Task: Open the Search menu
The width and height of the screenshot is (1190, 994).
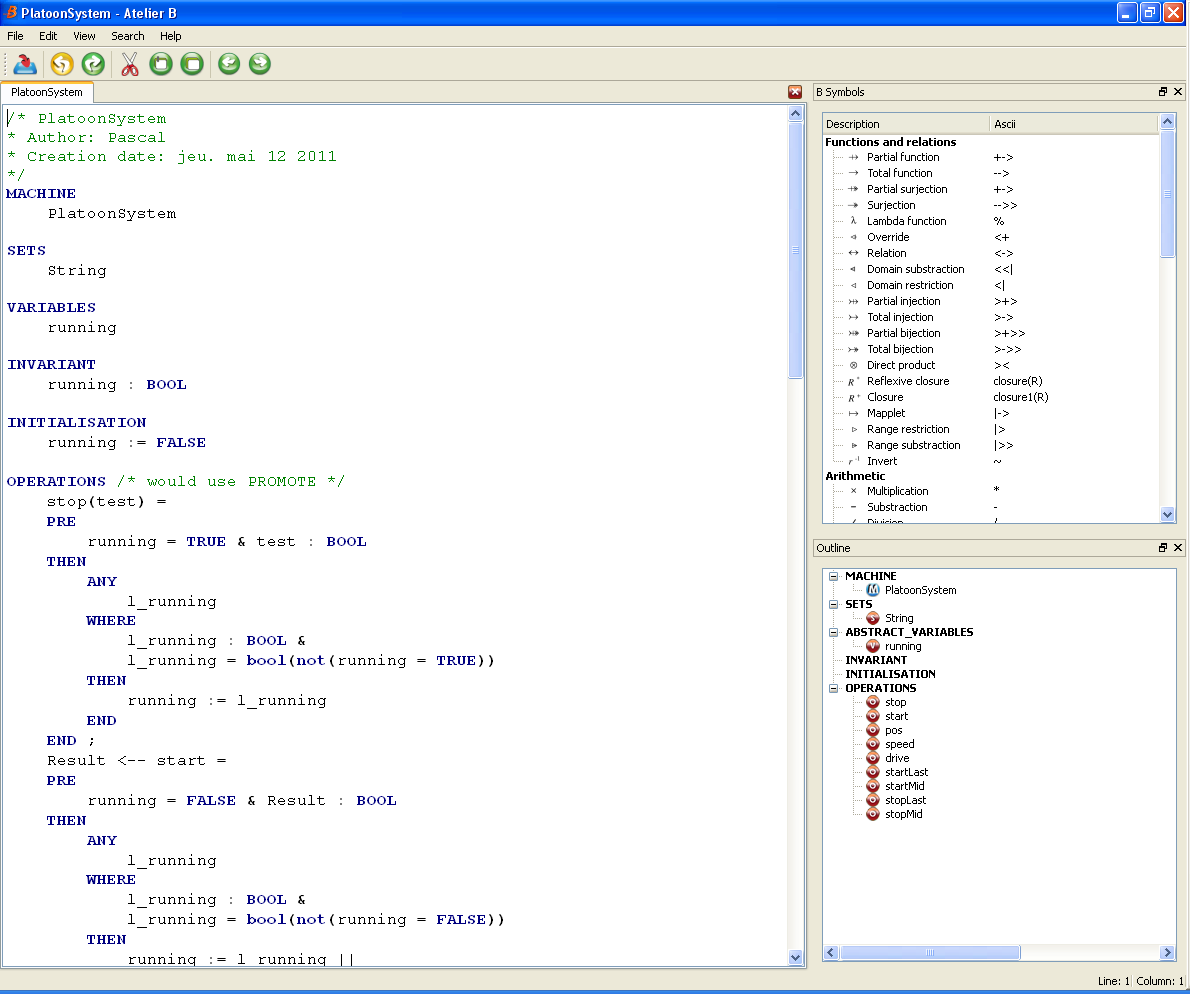Action: click(x=128, y=36)
